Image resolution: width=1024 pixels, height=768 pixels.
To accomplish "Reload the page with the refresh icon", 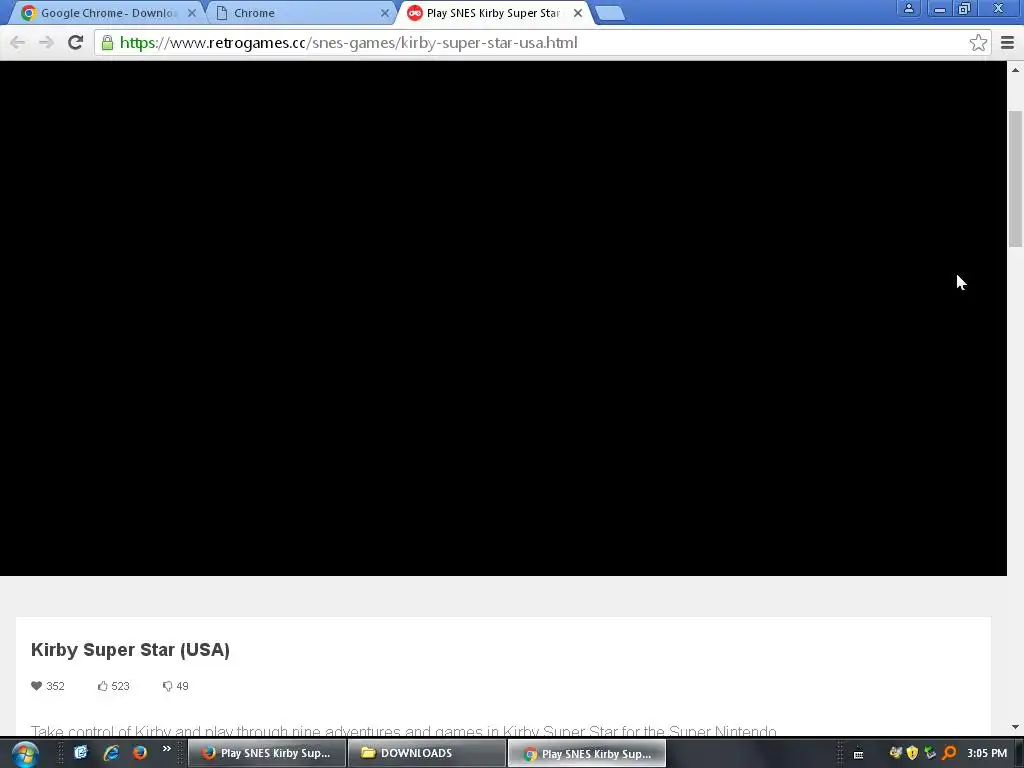I will [x=75, y=42].
